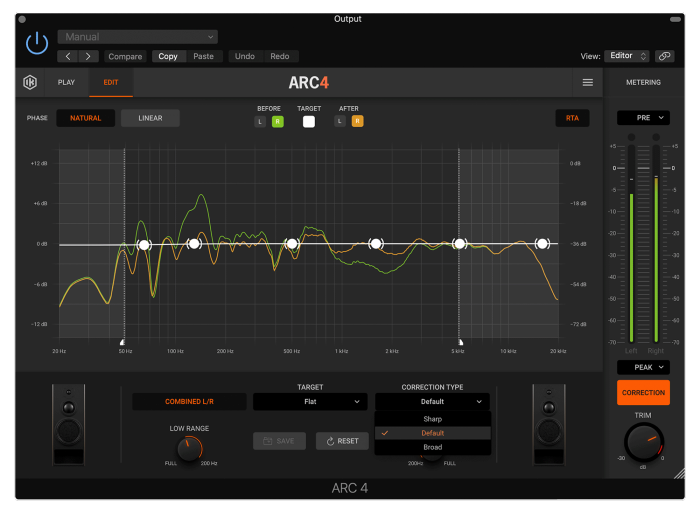Open the PRE metering dropdown
Viewport: 700px width, 517px height.
[643, 117]
